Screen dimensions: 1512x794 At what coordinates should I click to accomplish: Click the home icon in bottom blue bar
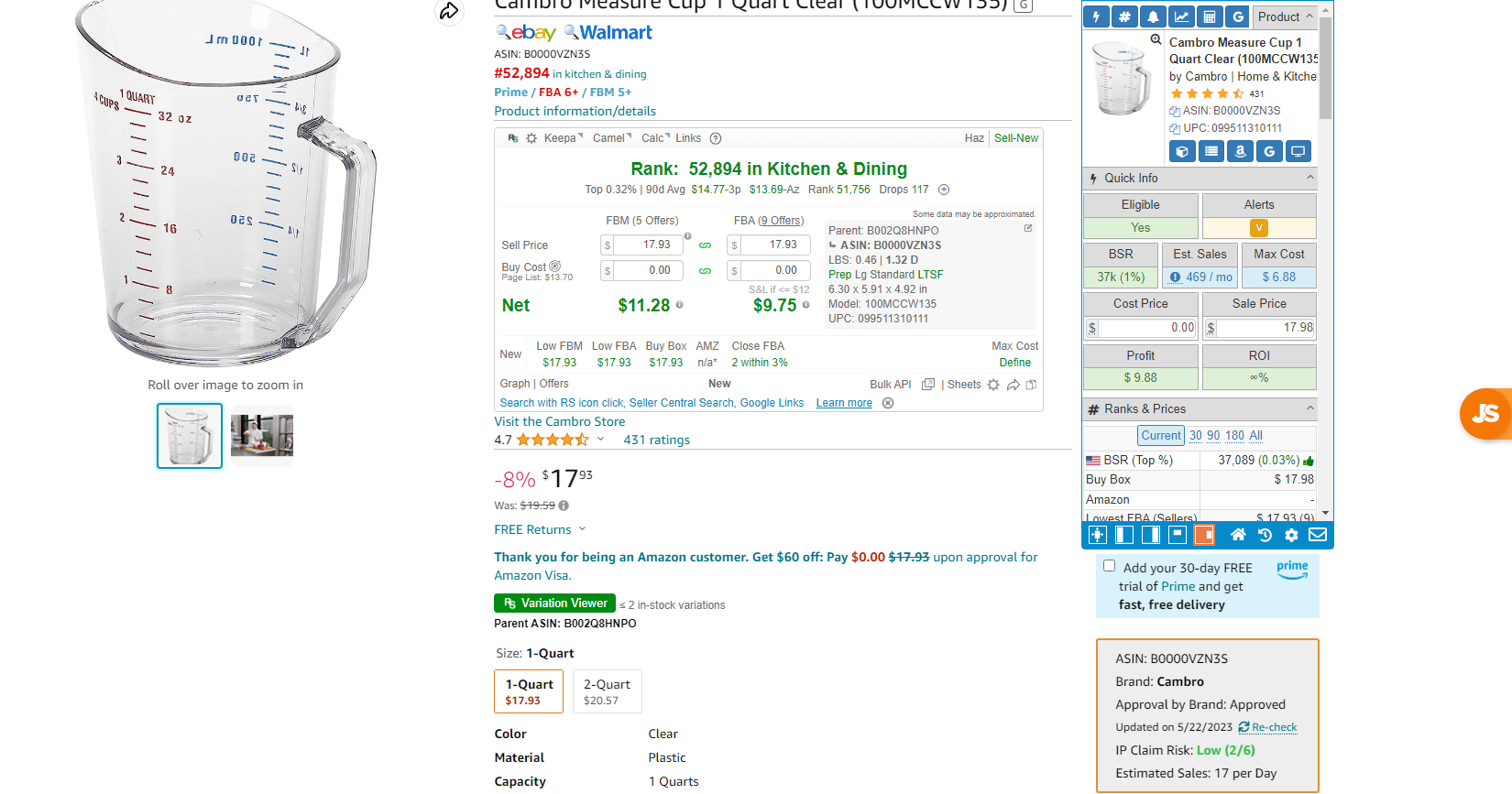1238,535
